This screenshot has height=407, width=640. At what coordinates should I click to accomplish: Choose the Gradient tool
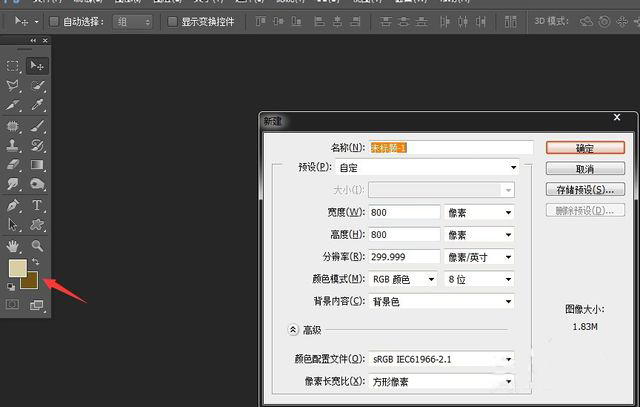pos(37,165)
